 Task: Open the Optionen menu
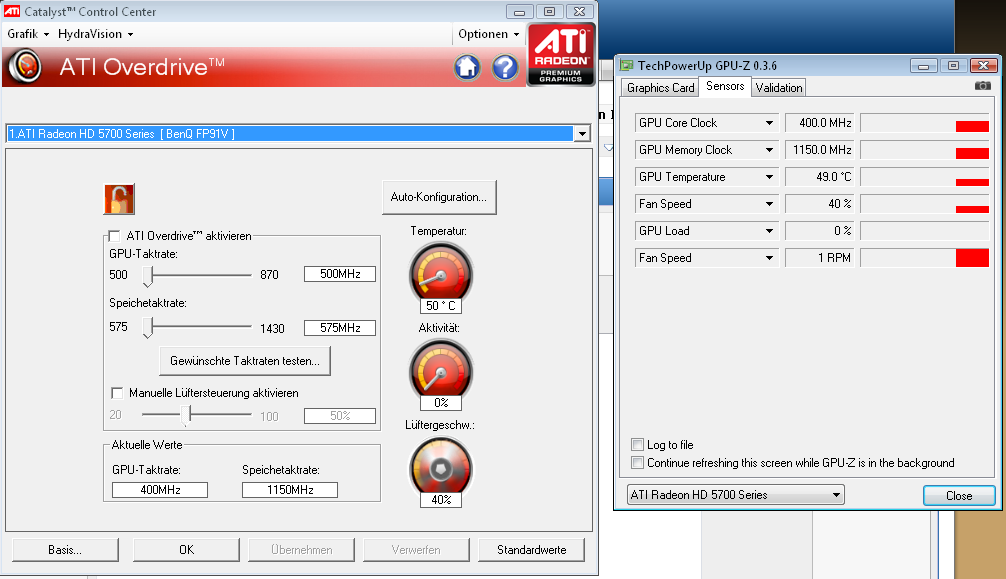point(488,34)
